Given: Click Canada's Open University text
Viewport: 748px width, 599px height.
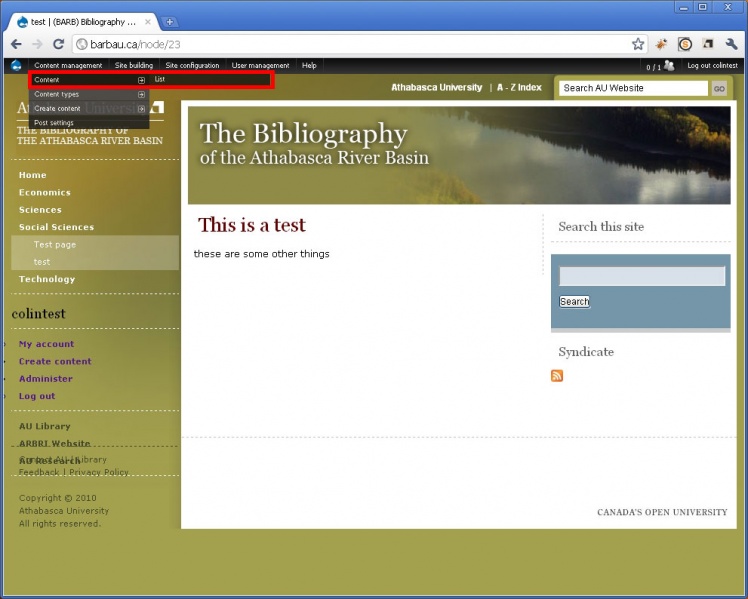Looking at the screenshot, I should (662, 512).
